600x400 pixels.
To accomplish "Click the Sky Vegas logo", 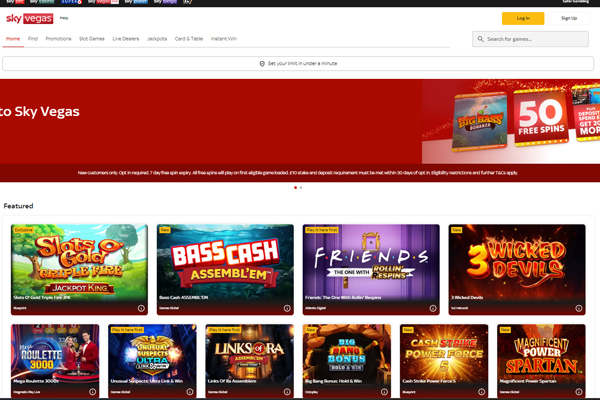I will pyautogui.click(x=29, y=18).
